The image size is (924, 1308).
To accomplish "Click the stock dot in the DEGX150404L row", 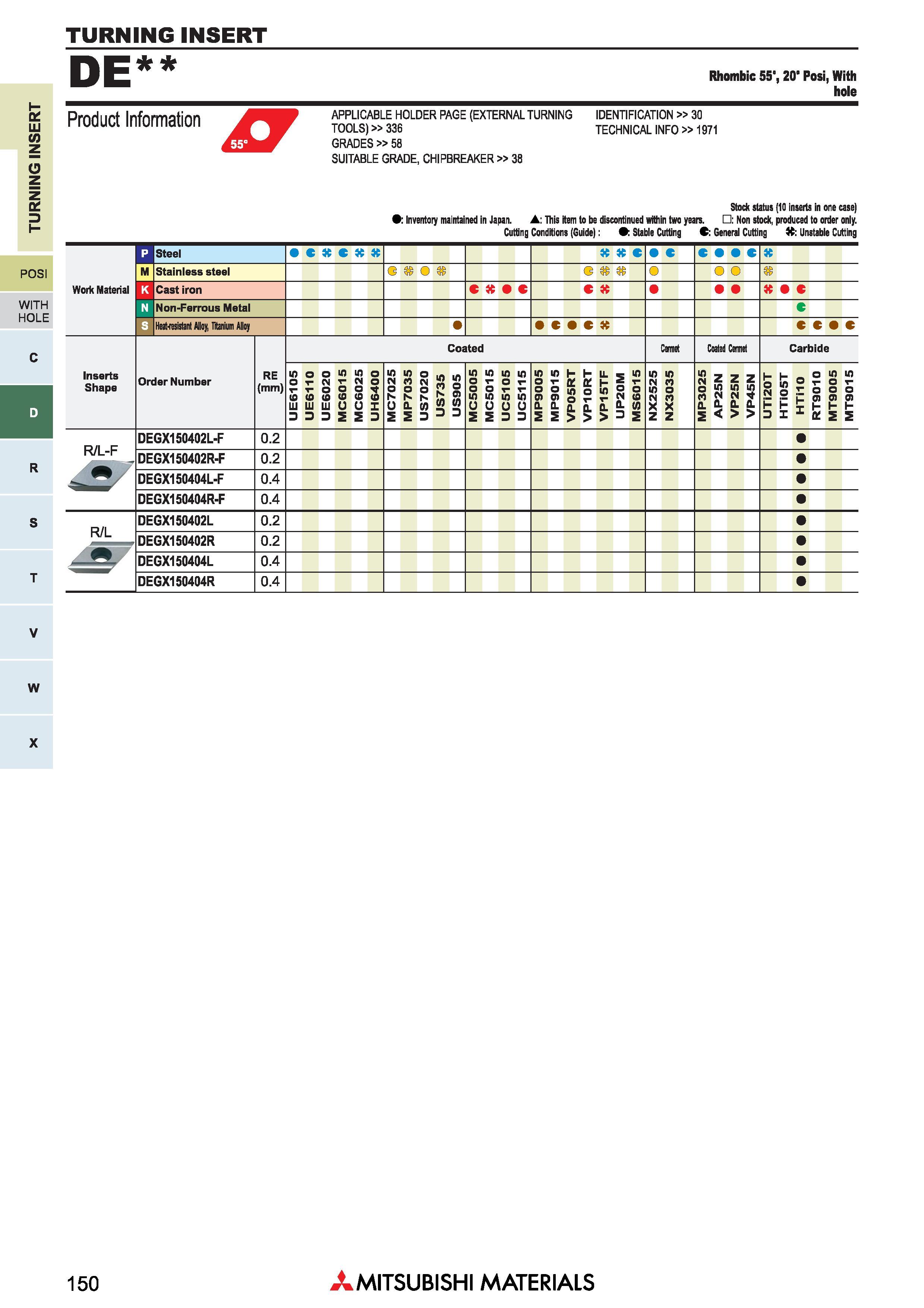I will pyautogui.click(x=801, y=561).
